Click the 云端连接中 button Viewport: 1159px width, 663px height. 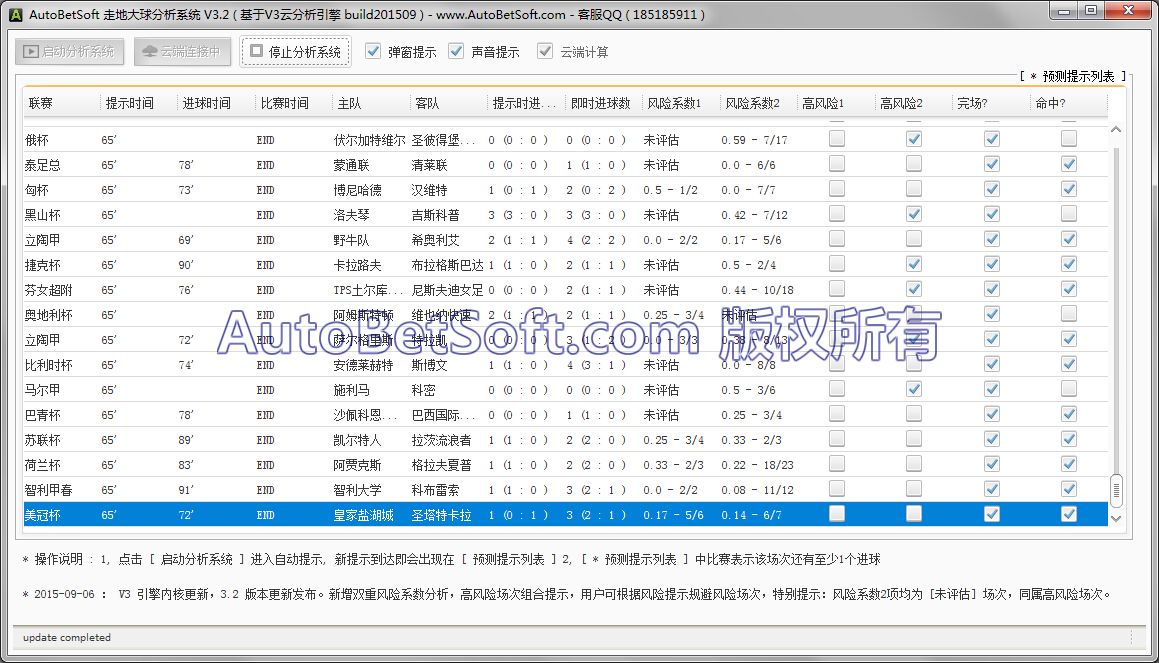(x=183, y=52)
